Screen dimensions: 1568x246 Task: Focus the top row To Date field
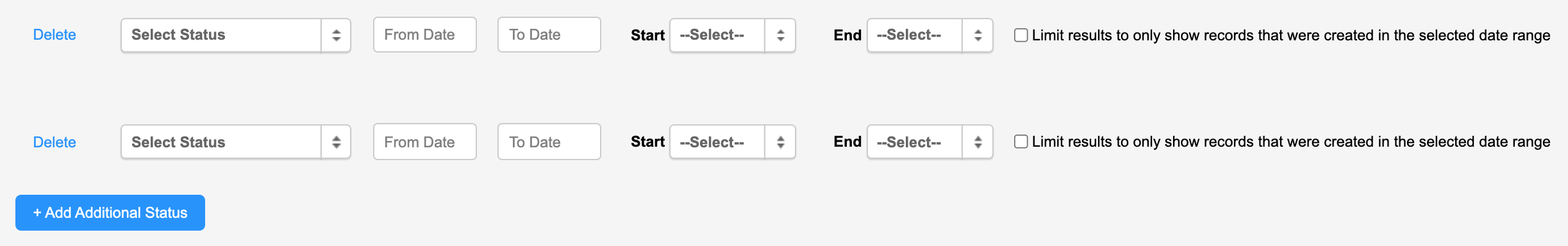[x=549, y=35]
